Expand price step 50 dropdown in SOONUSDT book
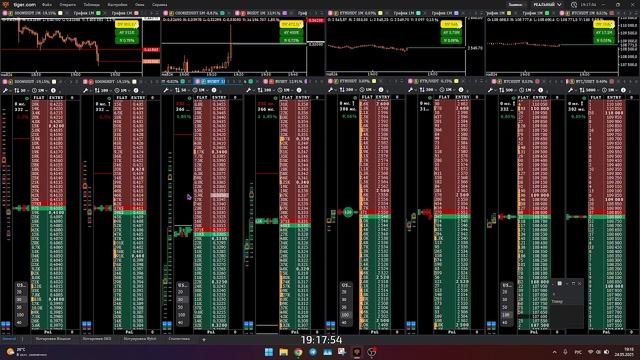 pyautogui.click(x=22, y=90)
